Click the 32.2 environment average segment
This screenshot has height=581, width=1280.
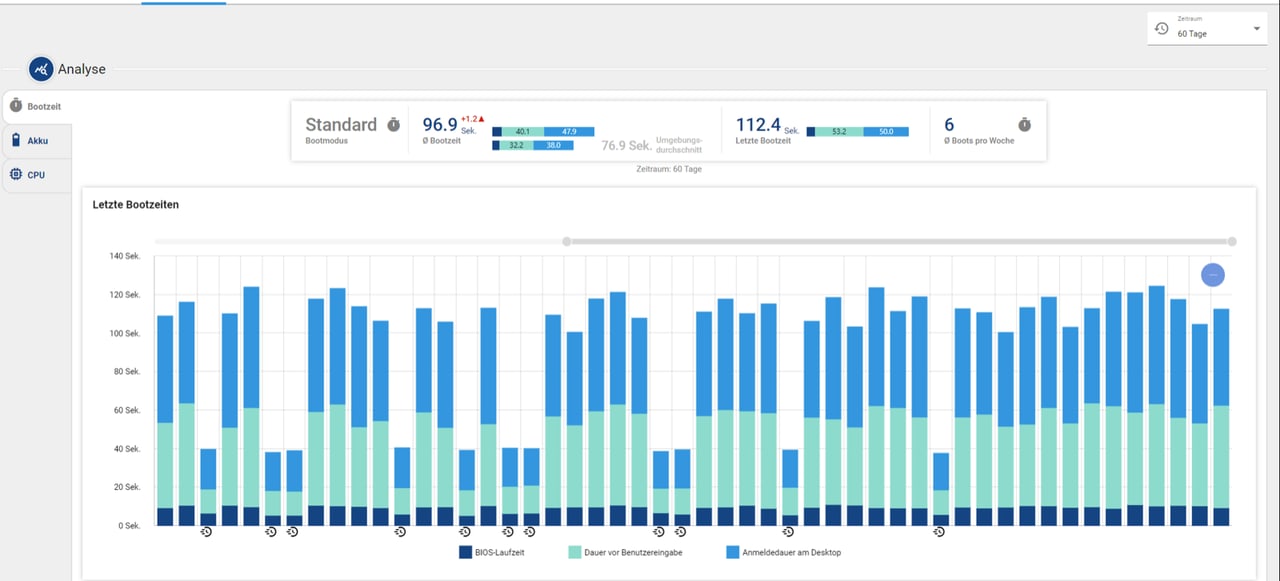[x=517, y=146]
